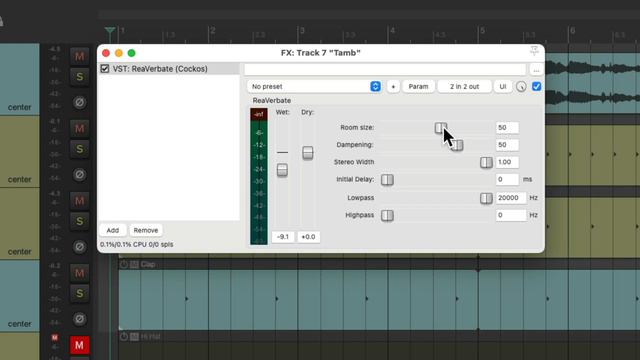Mute the Clap track
This screenshot has height=360, width=640.
coord(80,273)
